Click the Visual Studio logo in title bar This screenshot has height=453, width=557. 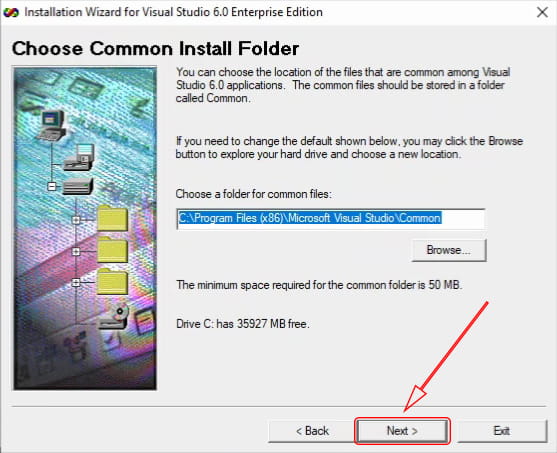[11, 12]
